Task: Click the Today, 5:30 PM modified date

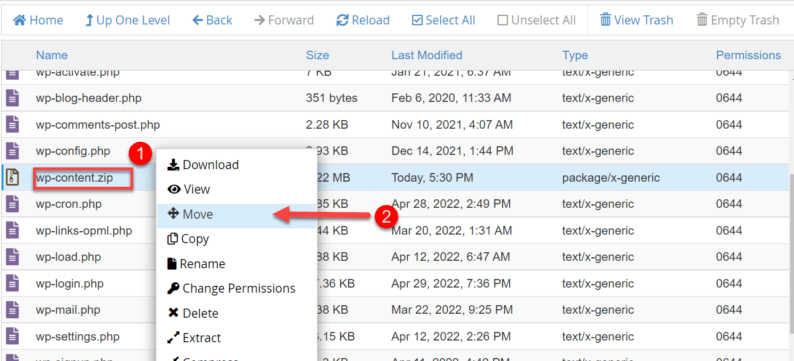Action: pos(432,178)
